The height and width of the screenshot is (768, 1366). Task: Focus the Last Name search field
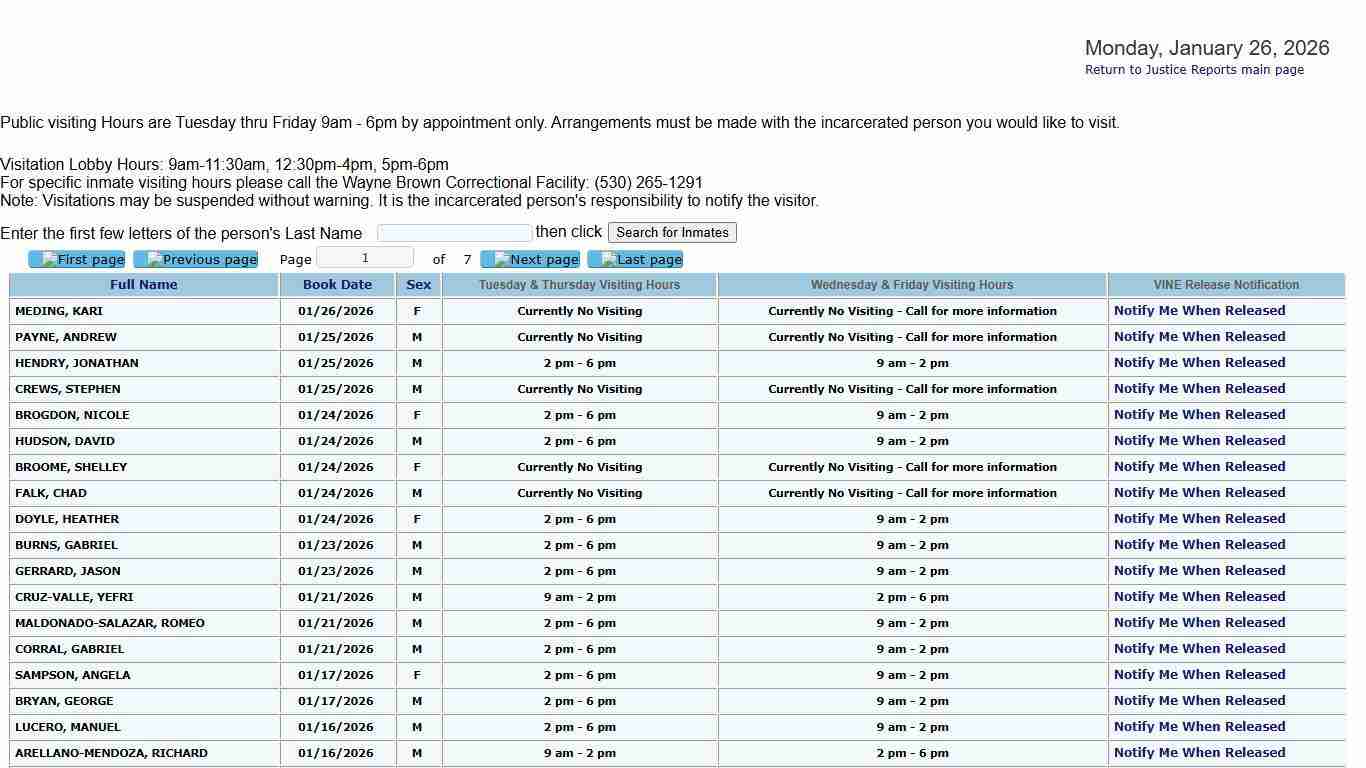coord(454,233)
